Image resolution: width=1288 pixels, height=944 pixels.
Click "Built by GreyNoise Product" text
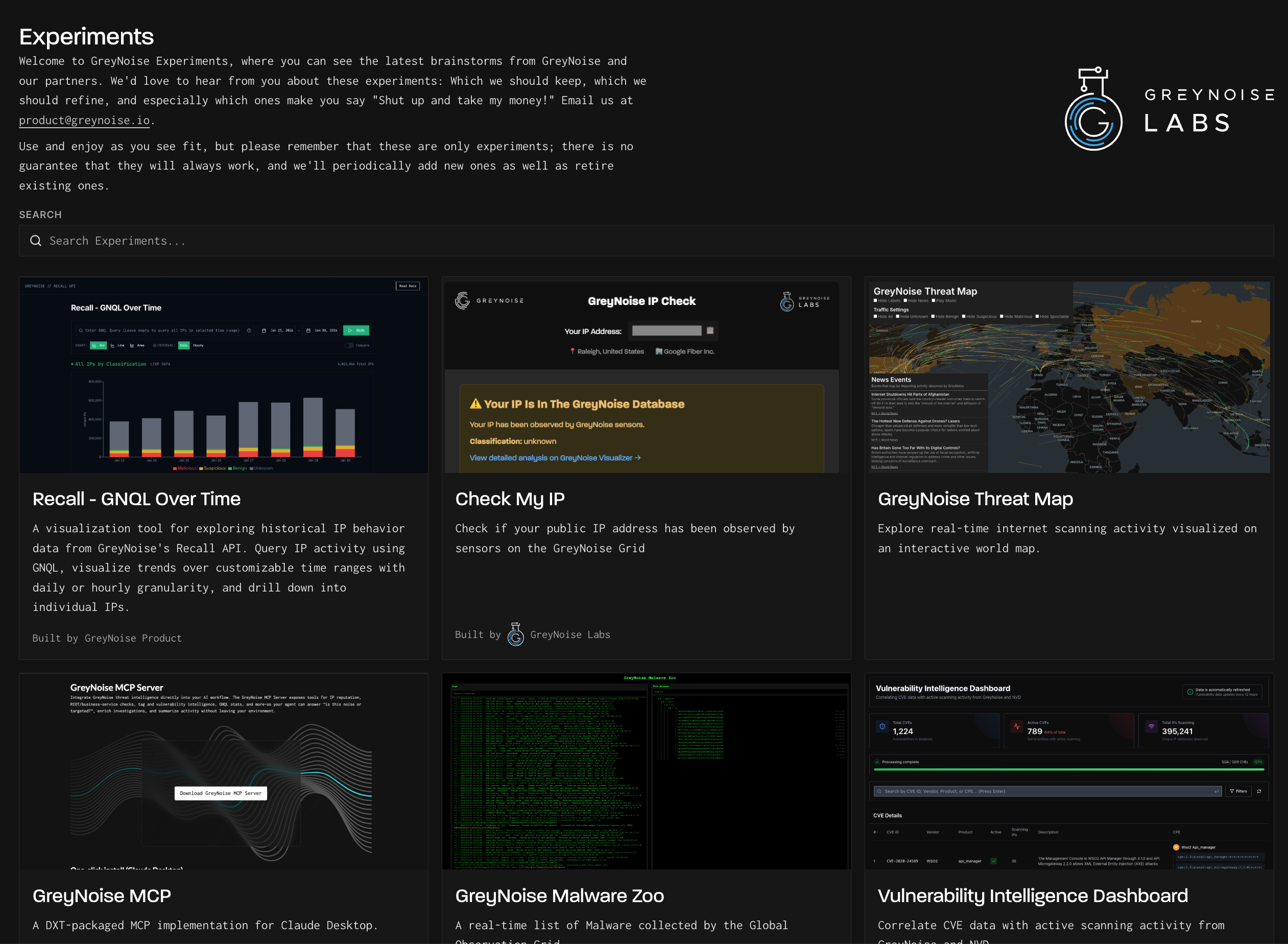pyautogui.click(x=107, y=638)
